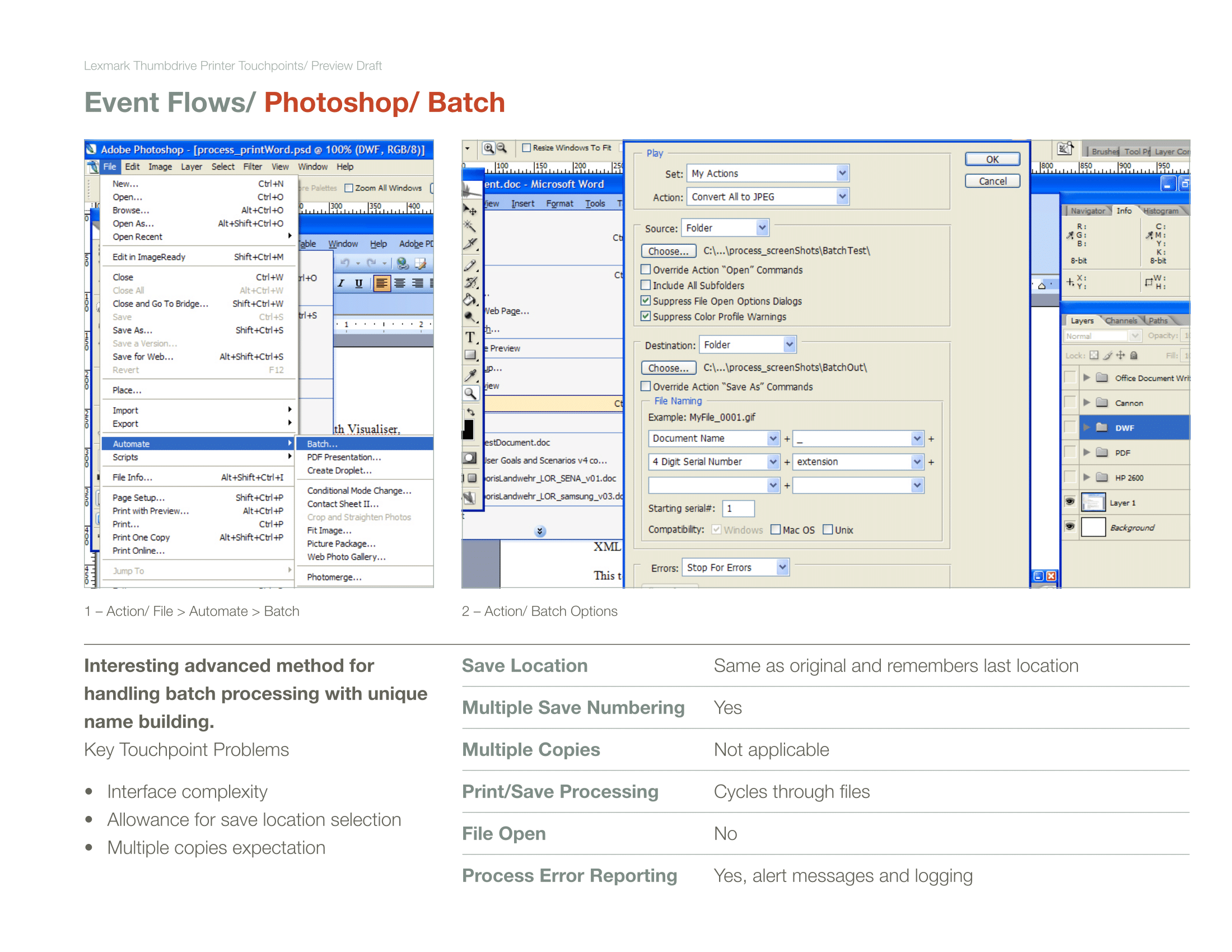Select the Move tool in Photoshop toolbox
Viewport: 1232px width, 952px height.
tap(470, 210)
